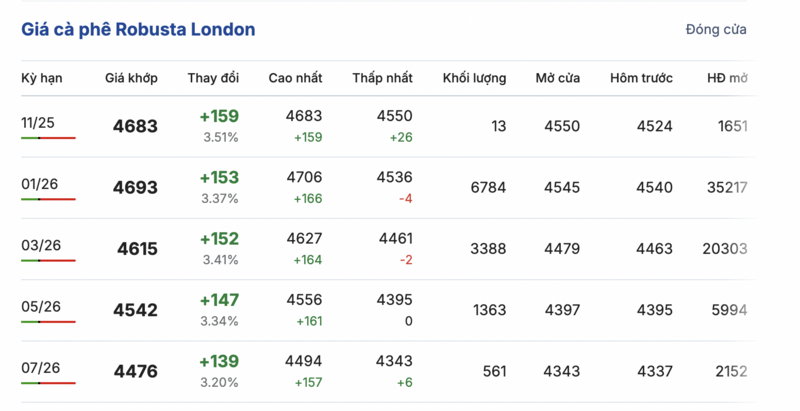Viewport: 800px width, 411px height.
Task: Click the "Hôm trước" column header
Action: [x=641, y=78]
